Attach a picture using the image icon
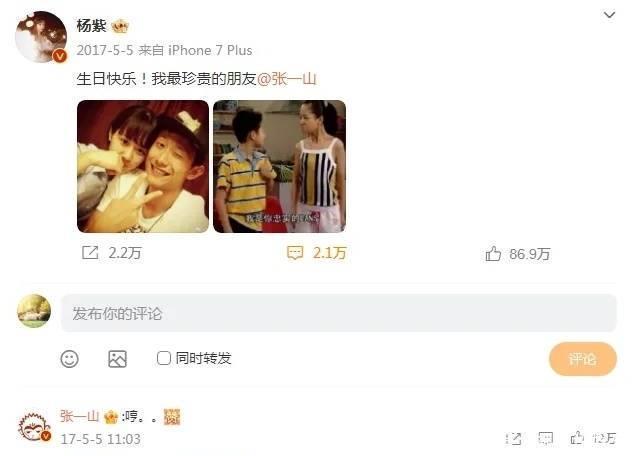The image size is (635, 456). [117, 359]
